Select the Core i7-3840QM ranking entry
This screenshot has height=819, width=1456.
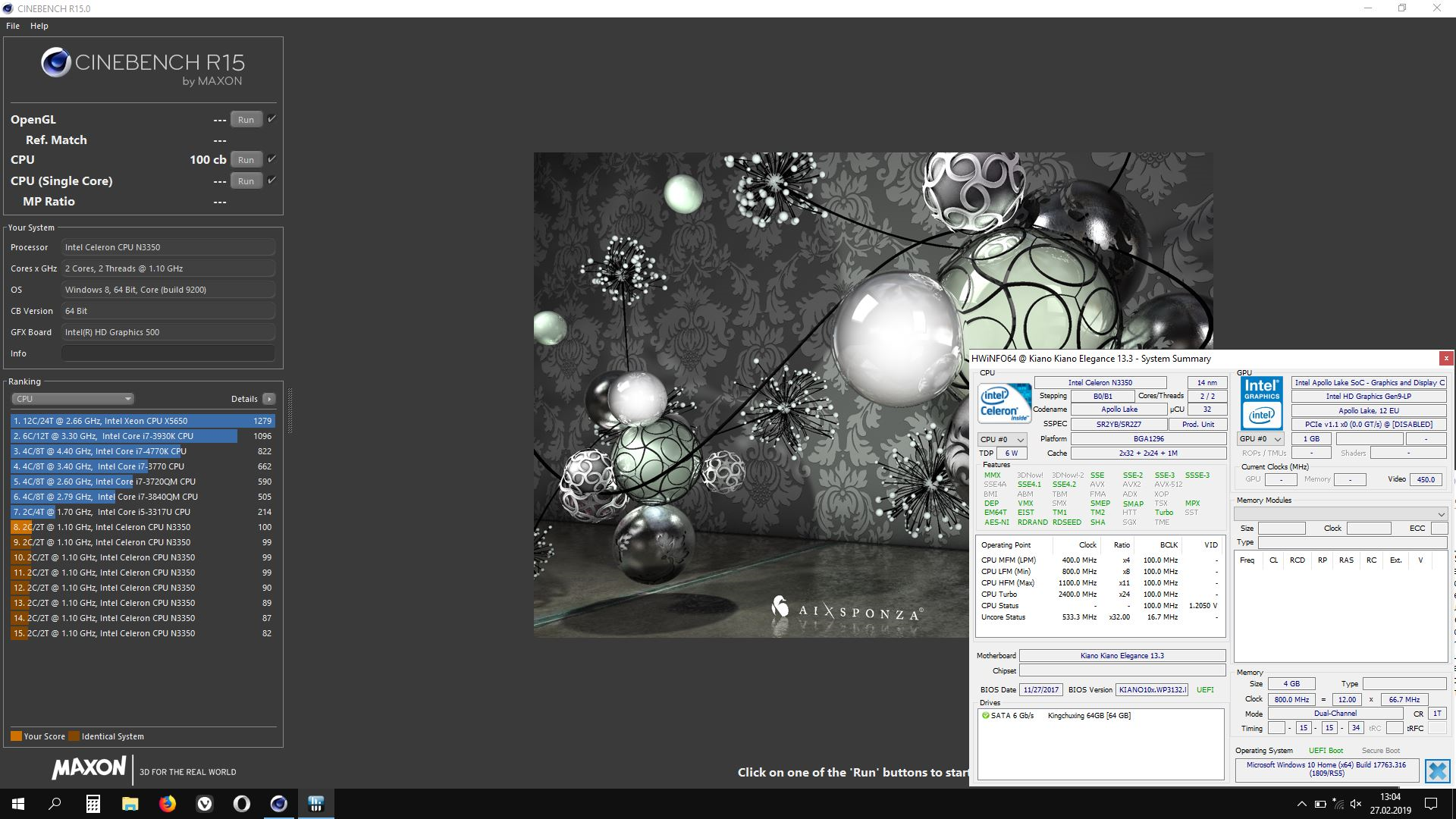pyautogui.click(x=143, y=497)
